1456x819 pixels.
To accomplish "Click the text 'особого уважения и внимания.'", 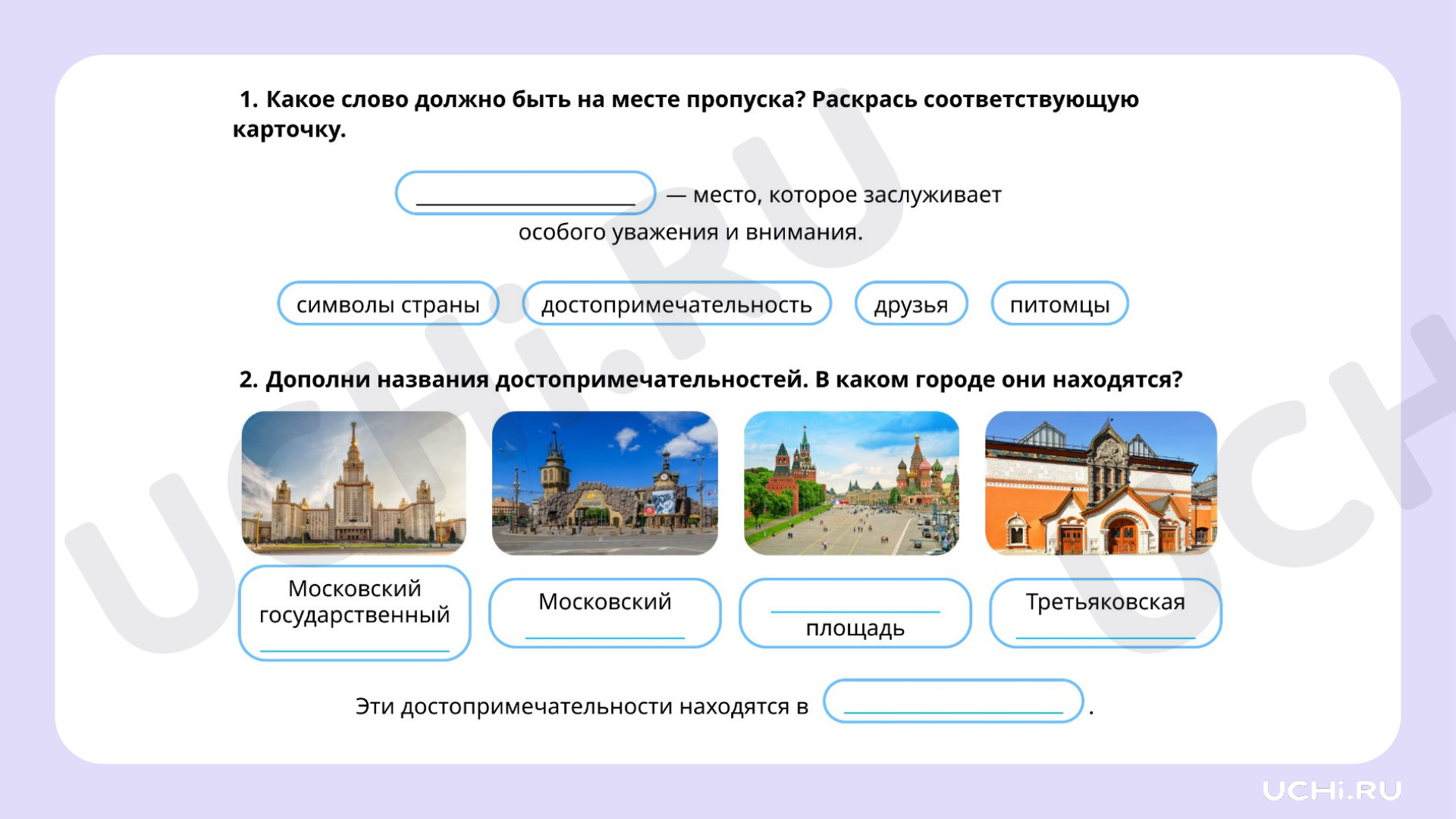I will tap(691, 232).
